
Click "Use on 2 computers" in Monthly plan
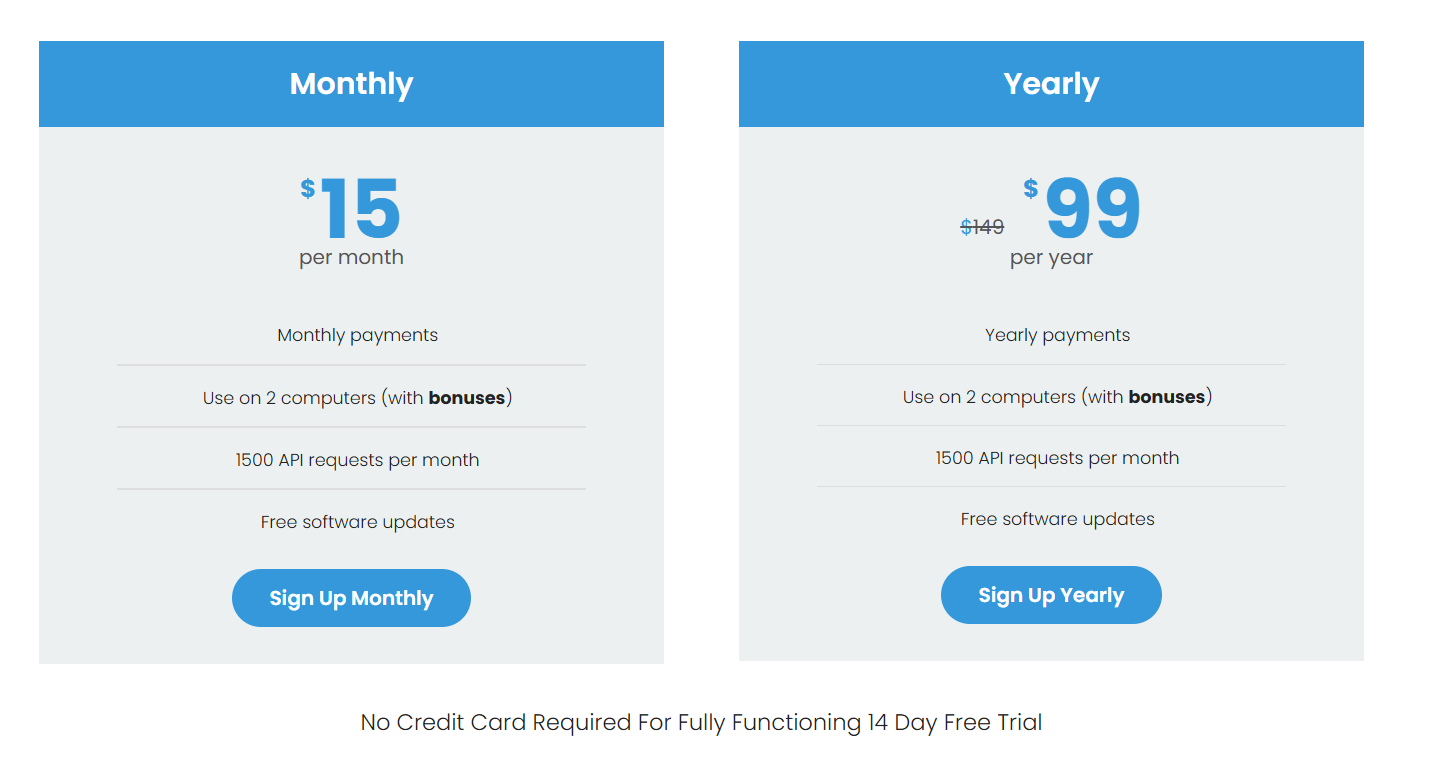290,398
